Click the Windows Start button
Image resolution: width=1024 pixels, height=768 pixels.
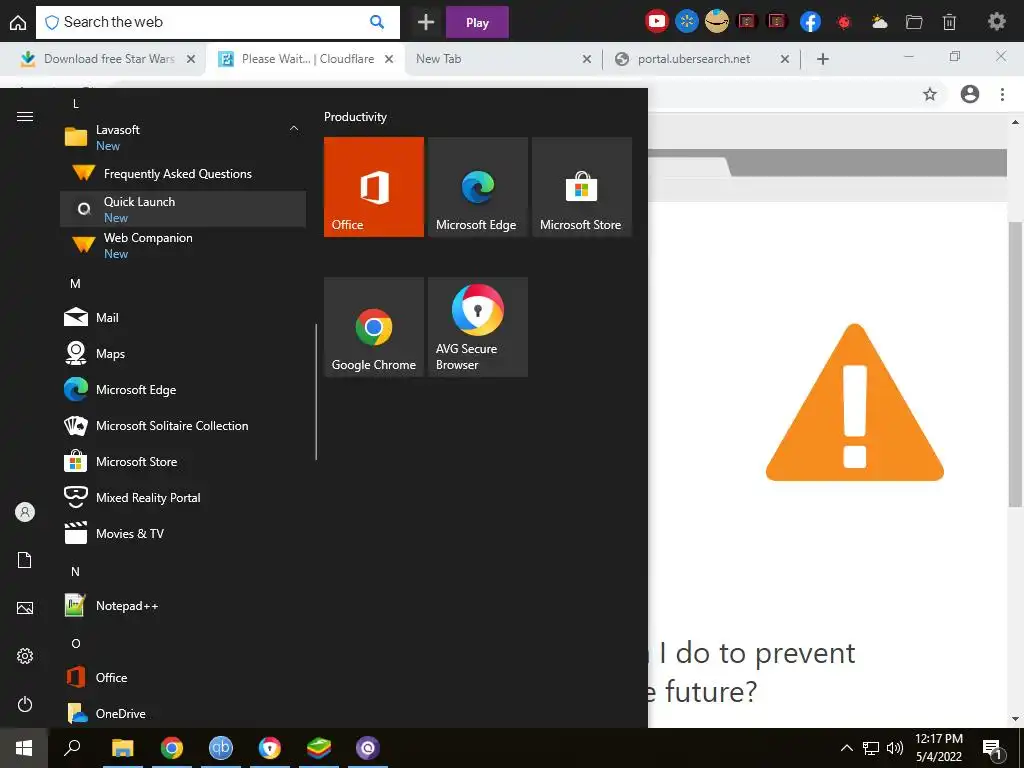point(24,748)
